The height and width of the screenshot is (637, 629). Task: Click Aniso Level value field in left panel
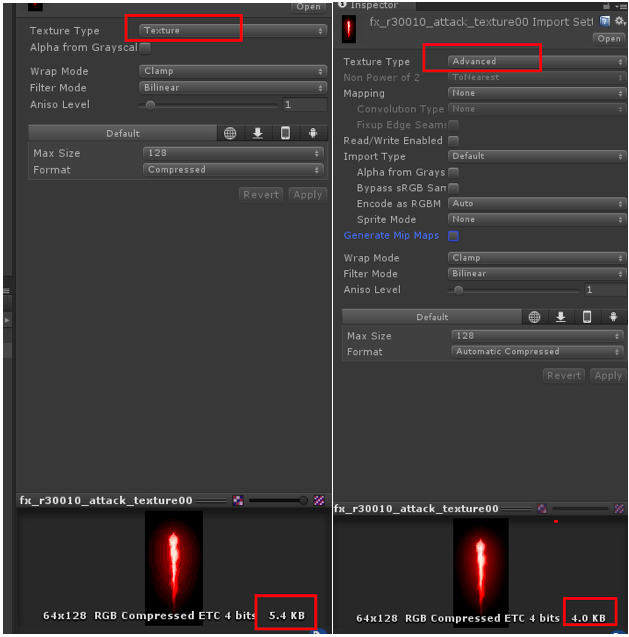(304, 105)
